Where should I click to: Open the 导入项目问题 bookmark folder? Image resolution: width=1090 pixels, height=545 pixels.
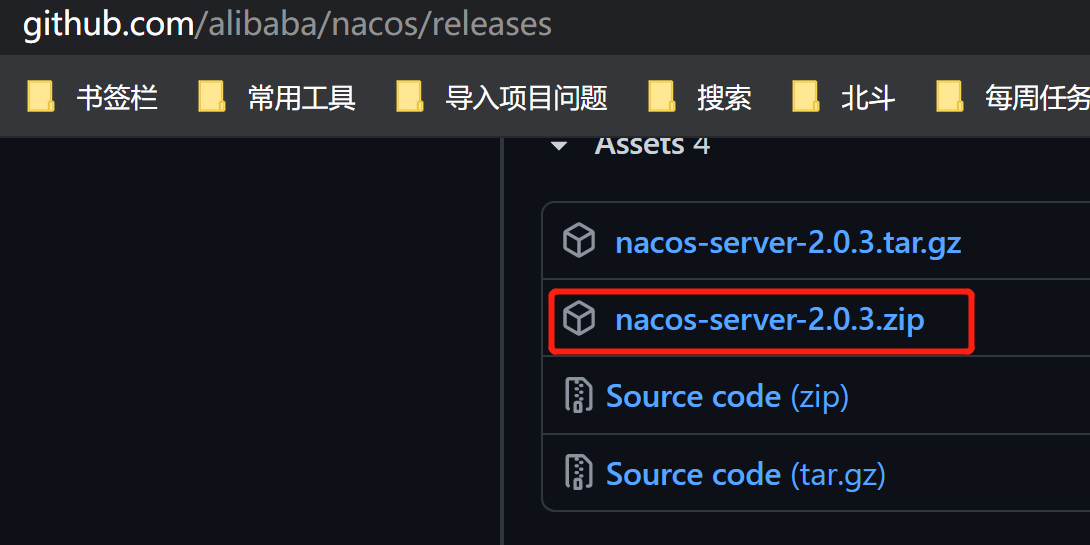pyautogui.click(x=502, y=97)
